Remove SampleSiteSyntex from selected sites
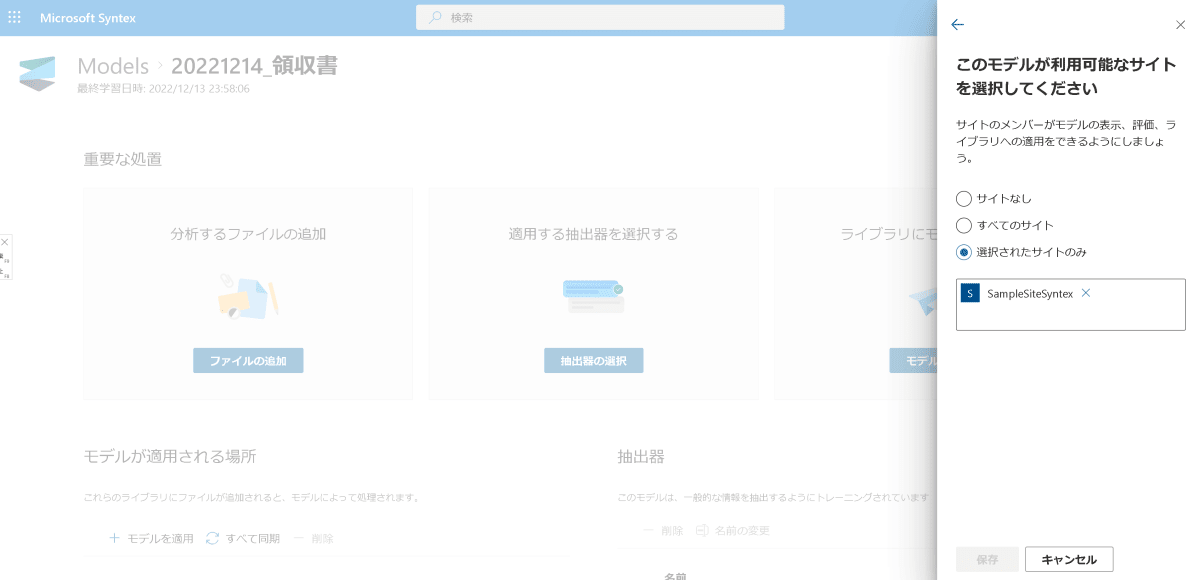Screen dimensions: 1200x580 click(1086, 293)
